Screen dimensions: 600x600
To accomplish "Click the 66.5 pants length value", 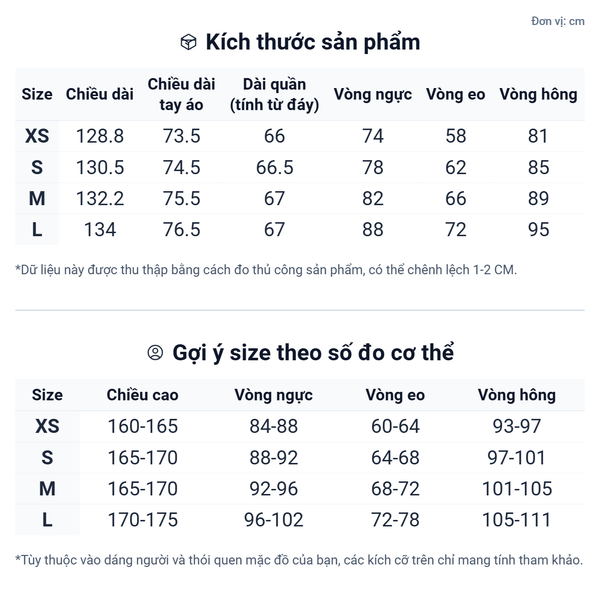I will [275, 168].
